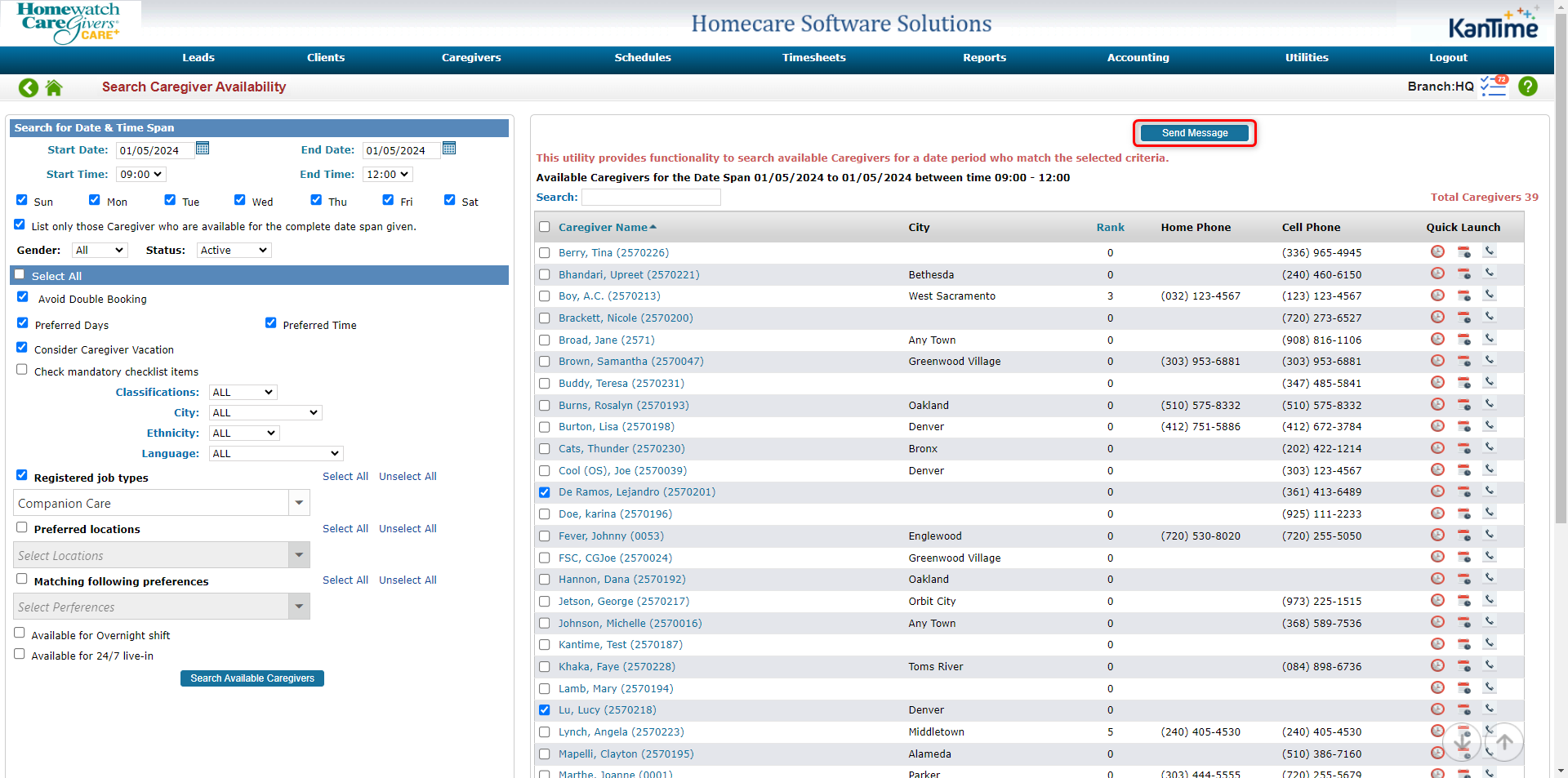Expand the Status dropdown showing Active

pyautogui.click(x=234, y=251)
